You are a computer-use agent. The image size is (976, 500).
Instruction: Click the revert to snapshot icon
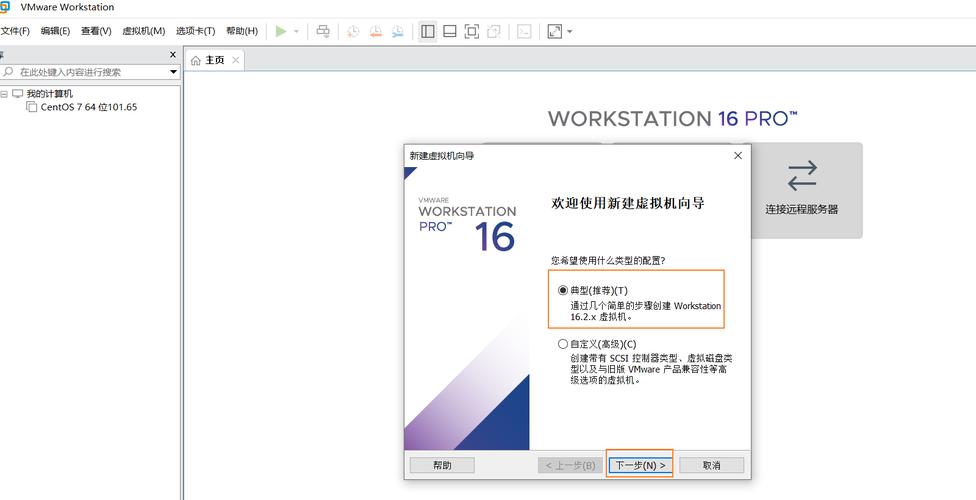375,31
